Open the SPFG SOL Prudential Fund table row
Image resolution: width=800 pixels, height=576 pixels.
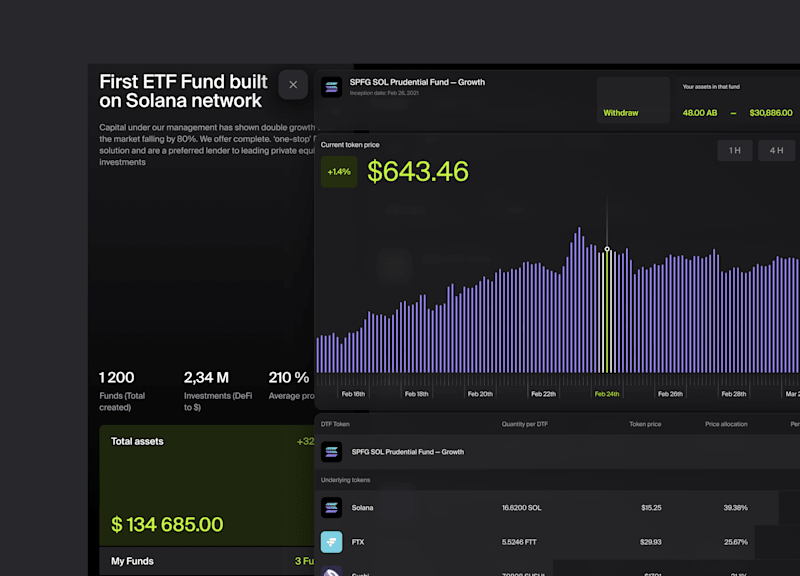click(x=557, y=452)
